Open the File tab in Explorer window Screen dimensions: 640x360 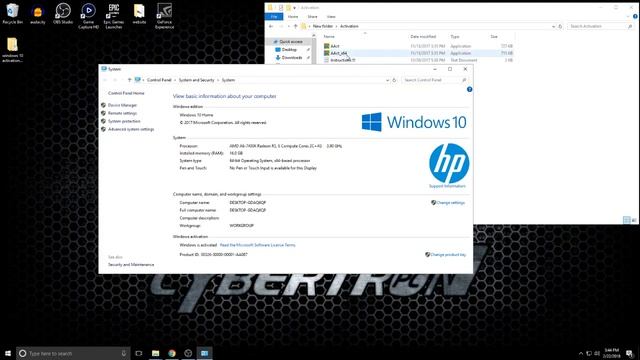click(x=274, y=17)
